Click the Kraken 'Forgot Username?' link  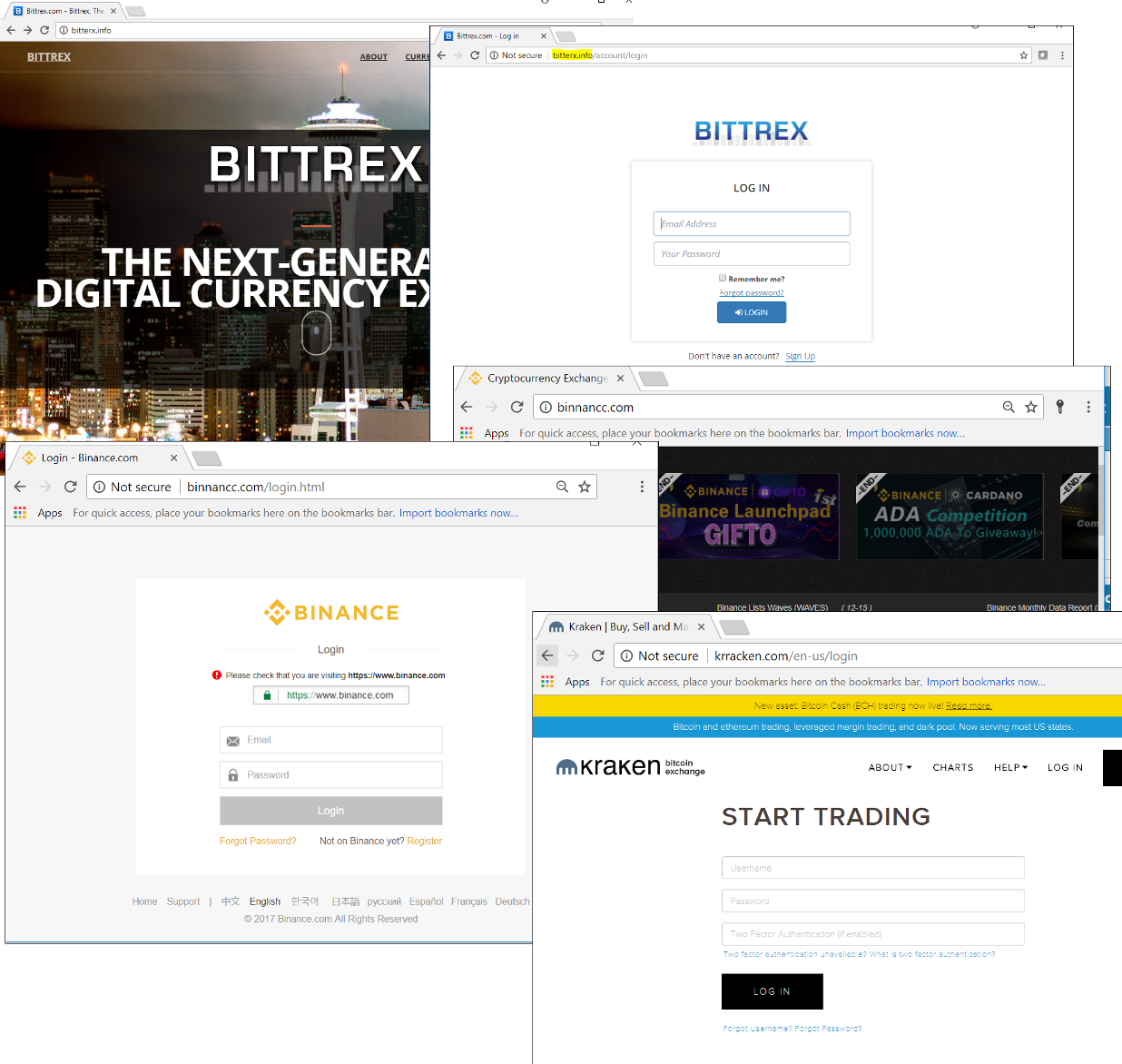coord(757,1029)
